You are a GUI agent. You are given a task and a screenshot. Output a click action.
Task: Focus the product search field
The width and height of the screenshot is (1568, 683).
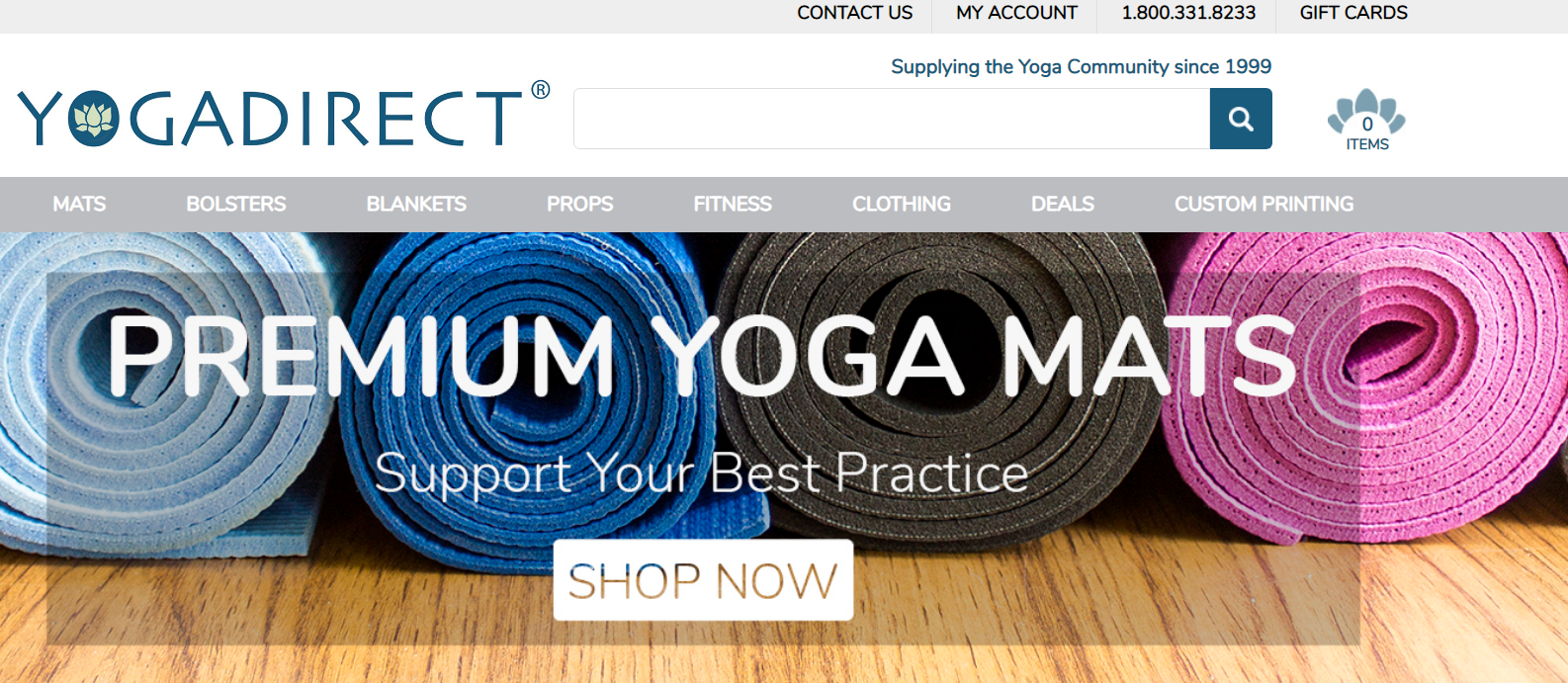[x=892, y=119]
